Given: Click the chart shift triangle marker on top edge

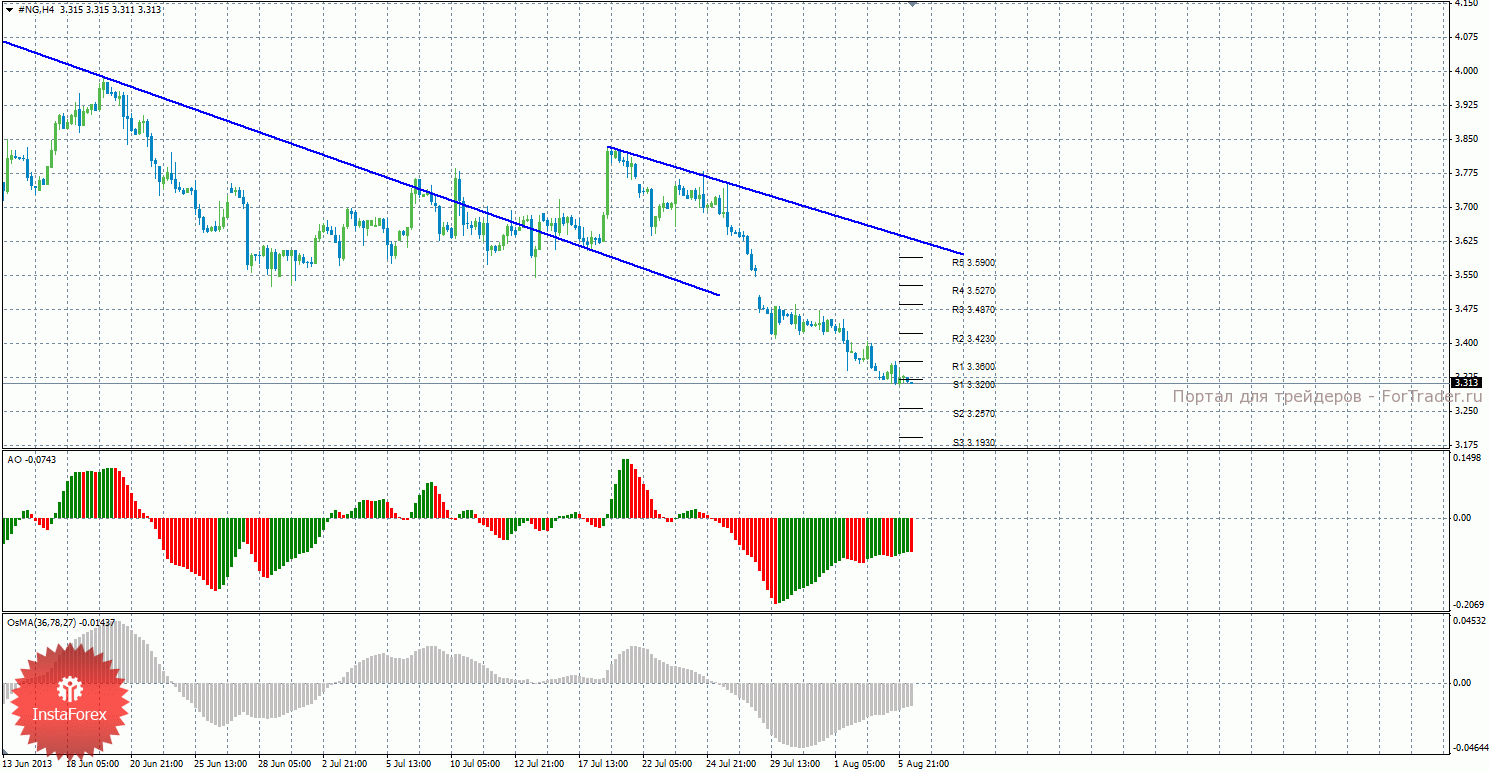Looking at the screenshot, I should [x=911, y=4].
